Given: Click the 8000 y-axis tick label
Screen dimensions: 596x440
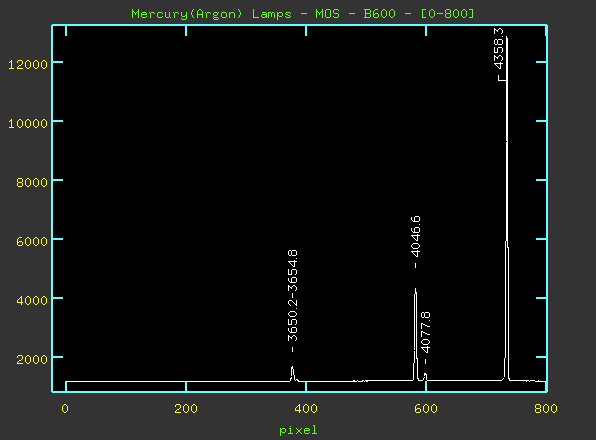Looking at the screenshot, I should pos(32,182).
